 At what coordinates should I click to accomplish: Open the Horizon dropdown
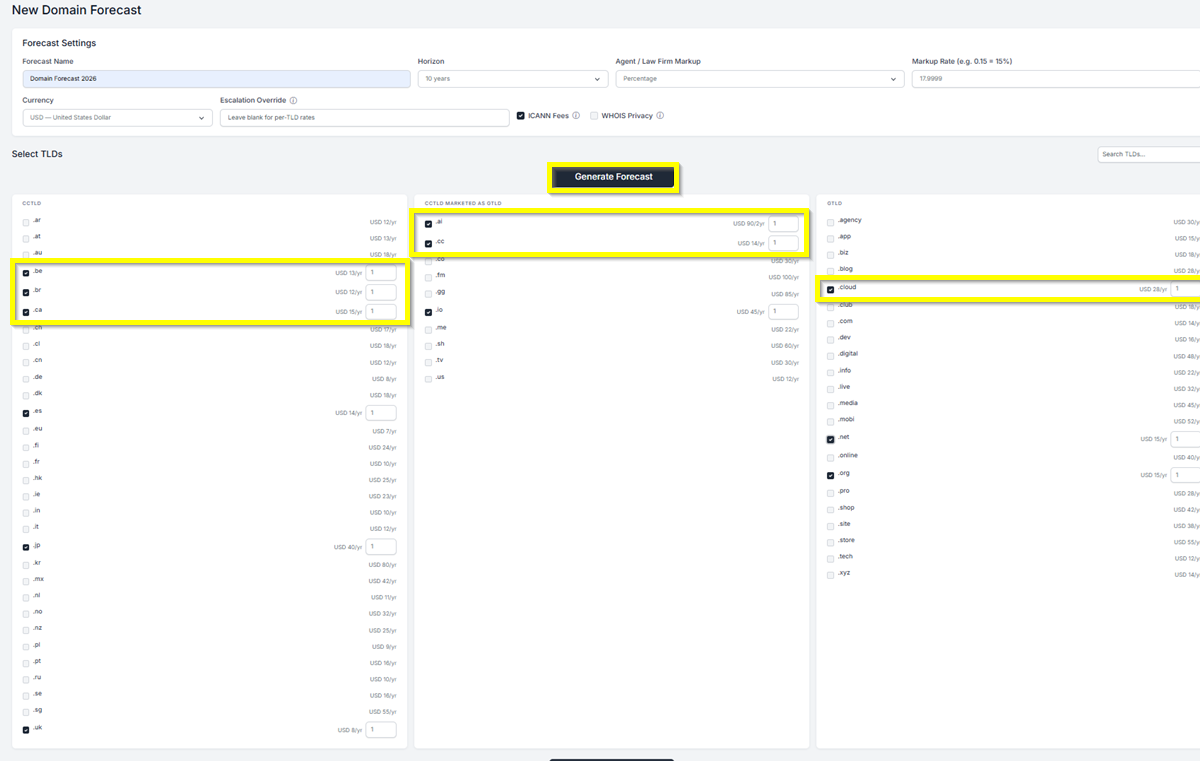coord(513,79)
